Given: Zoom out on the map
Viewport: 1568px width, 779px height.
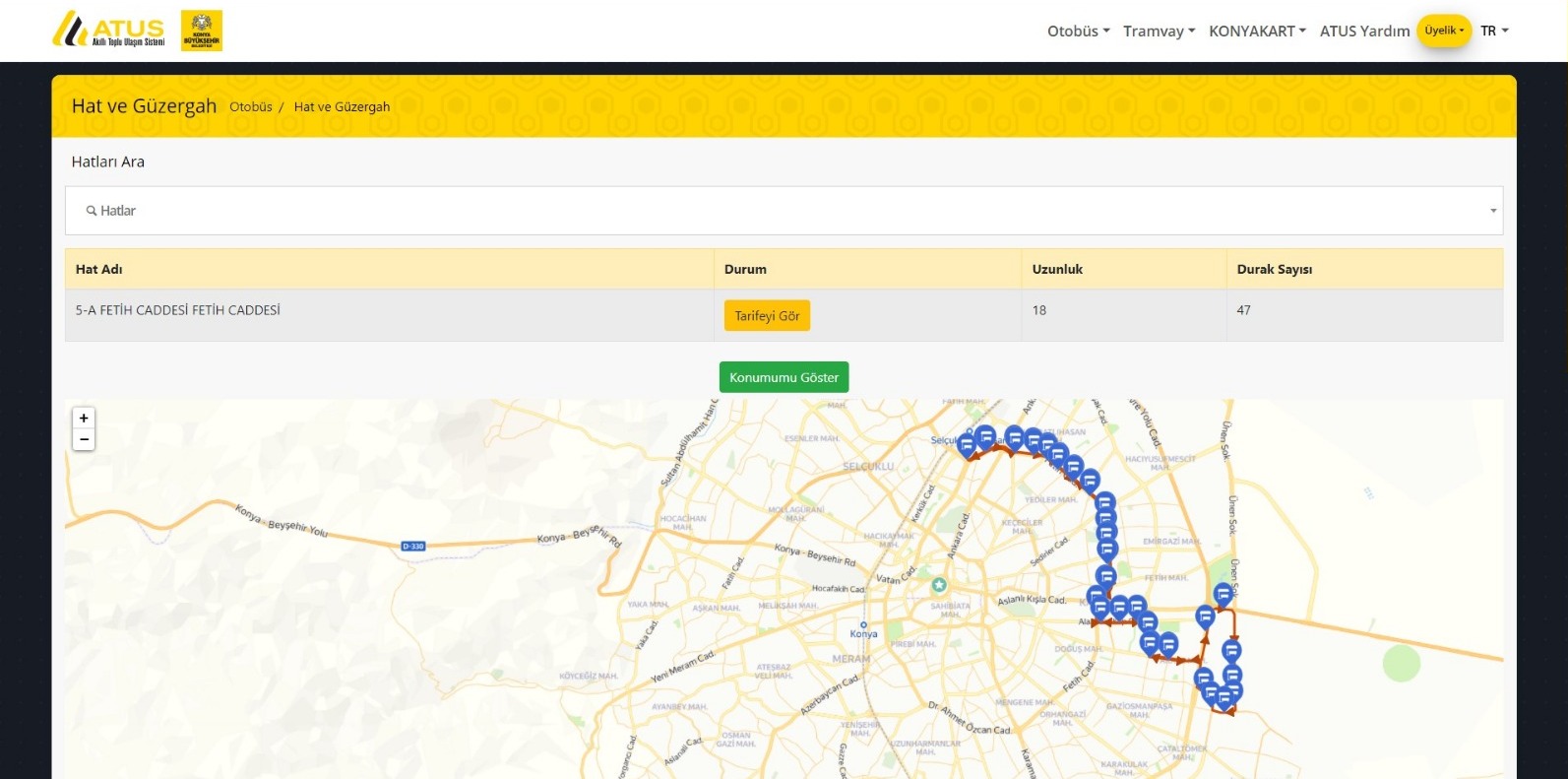Looking at the screenshot, I should click(x=84, y=439).
